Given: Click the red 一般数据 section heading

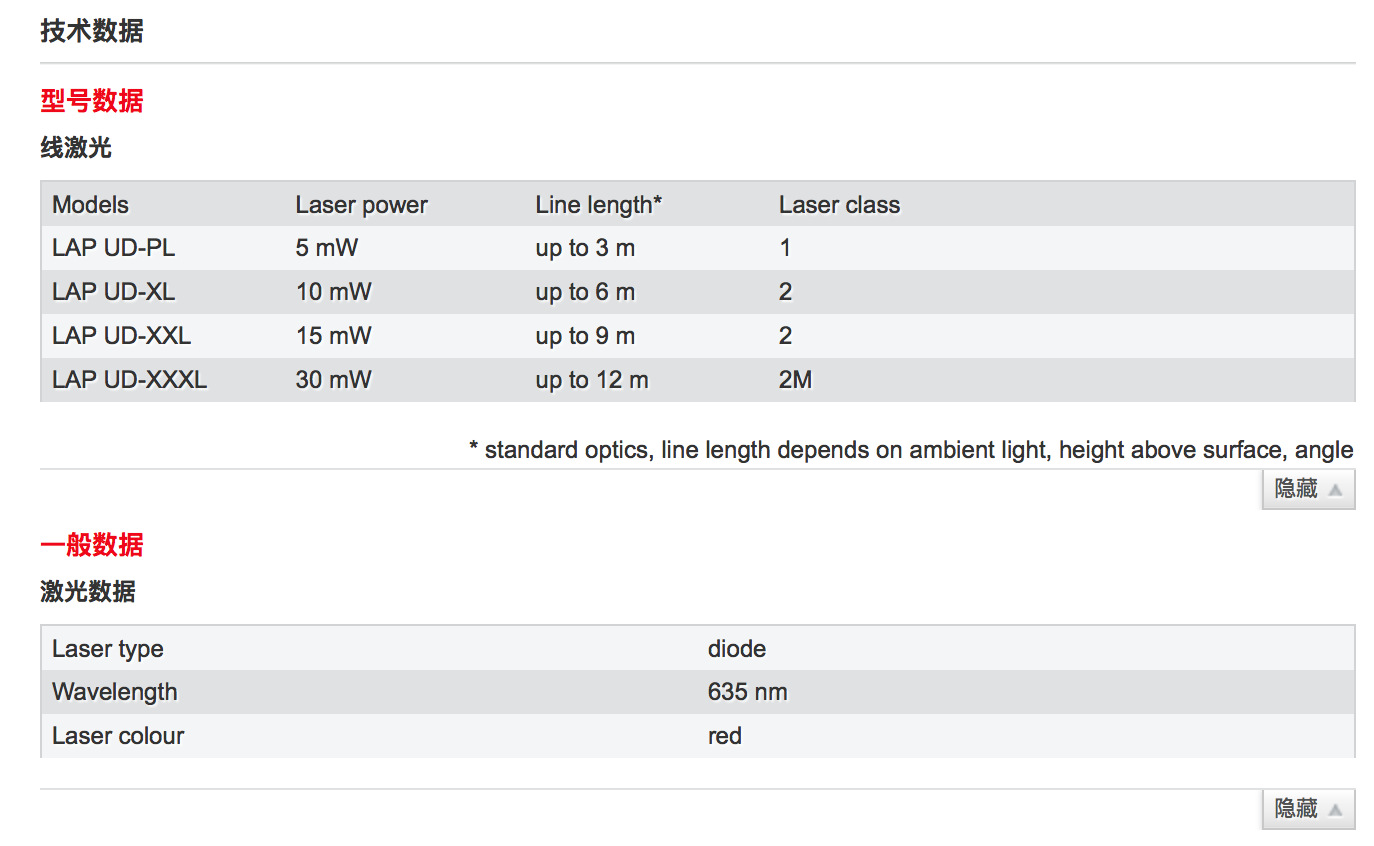Looking at the screenshot, I should [x=92, y=545].
